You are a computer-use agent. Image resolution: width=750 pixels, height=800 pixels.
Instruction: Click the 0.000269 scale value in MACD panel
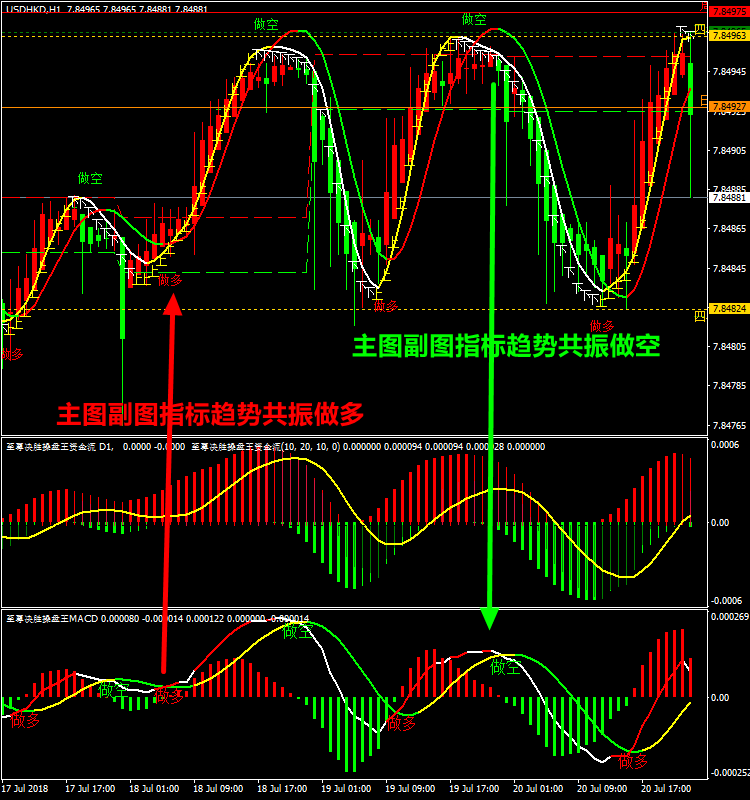coord(727,617)
